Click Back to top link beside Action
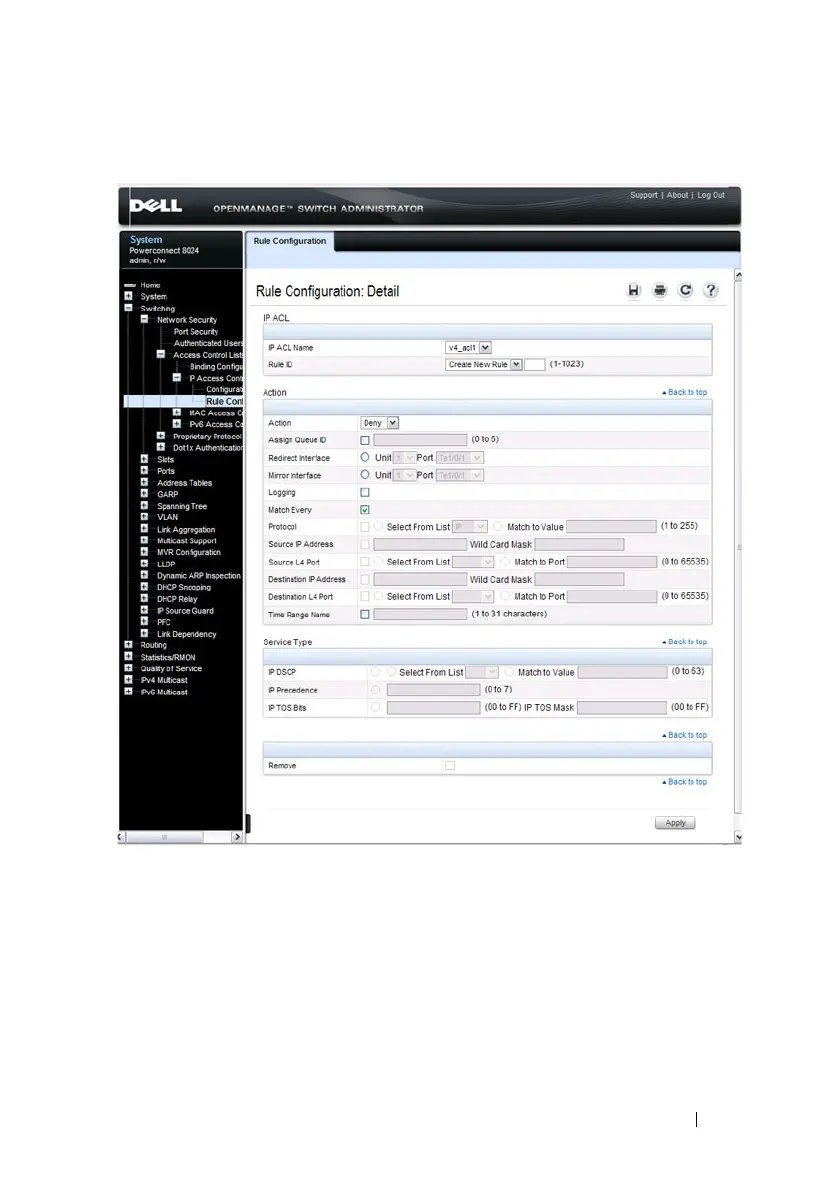The height and width of the screenshot is (1192, 840). coord(685,392)
